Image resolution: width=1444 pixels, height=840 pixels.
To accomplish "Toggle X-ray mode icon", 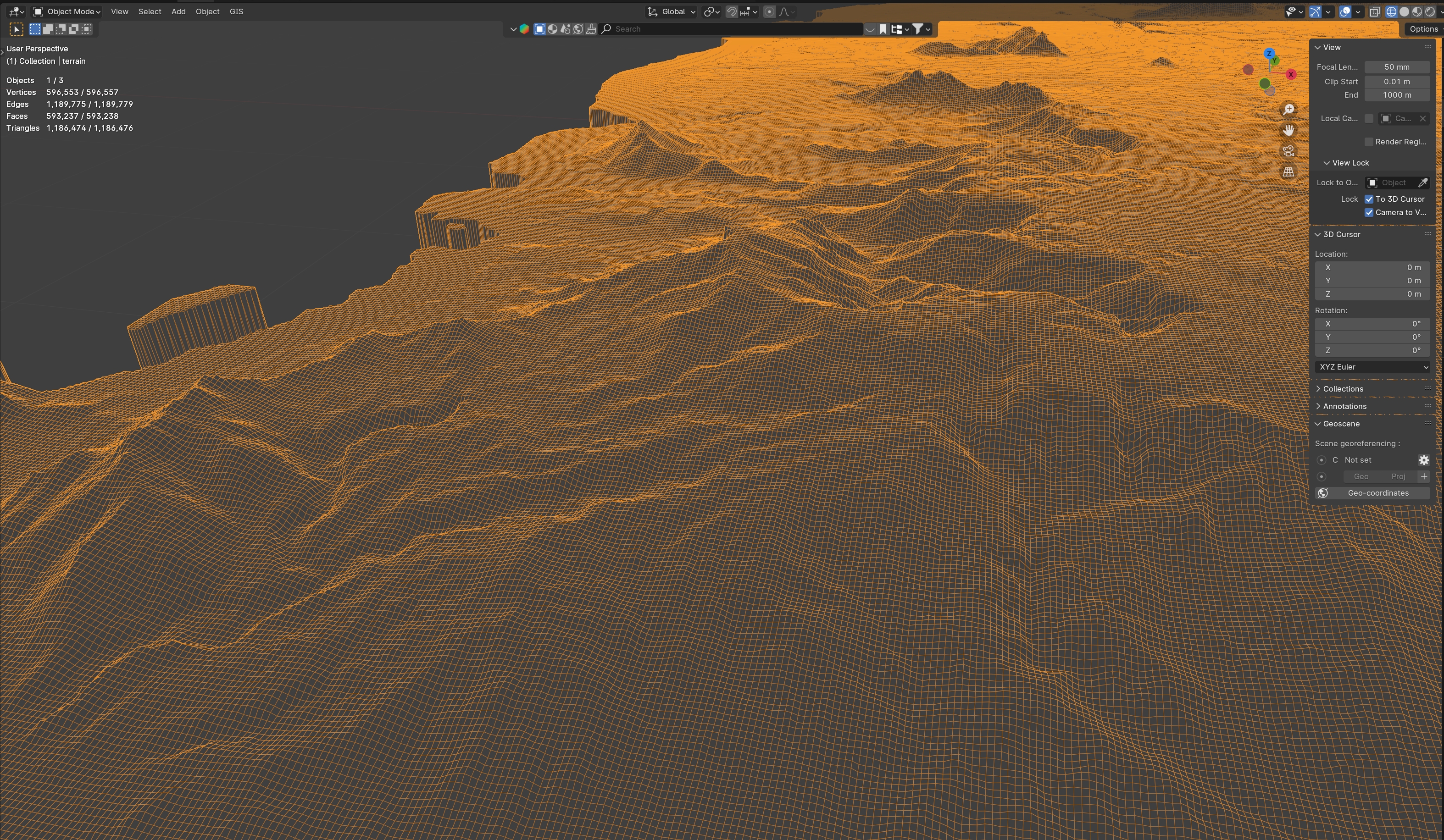I will point(1374,11).
